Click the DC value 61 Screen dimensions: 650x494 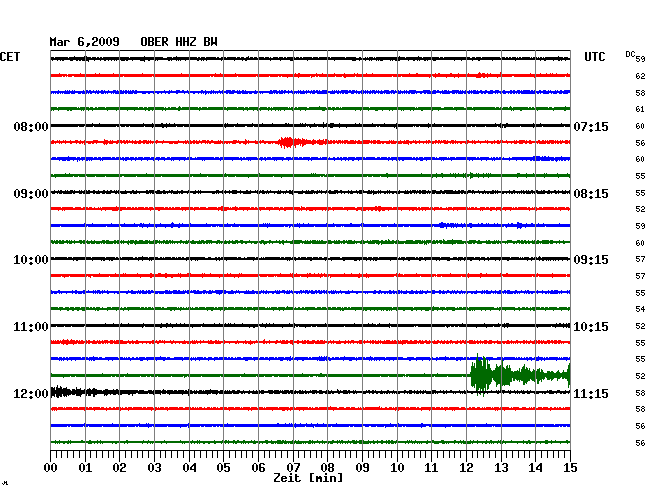tap(640, 109)
